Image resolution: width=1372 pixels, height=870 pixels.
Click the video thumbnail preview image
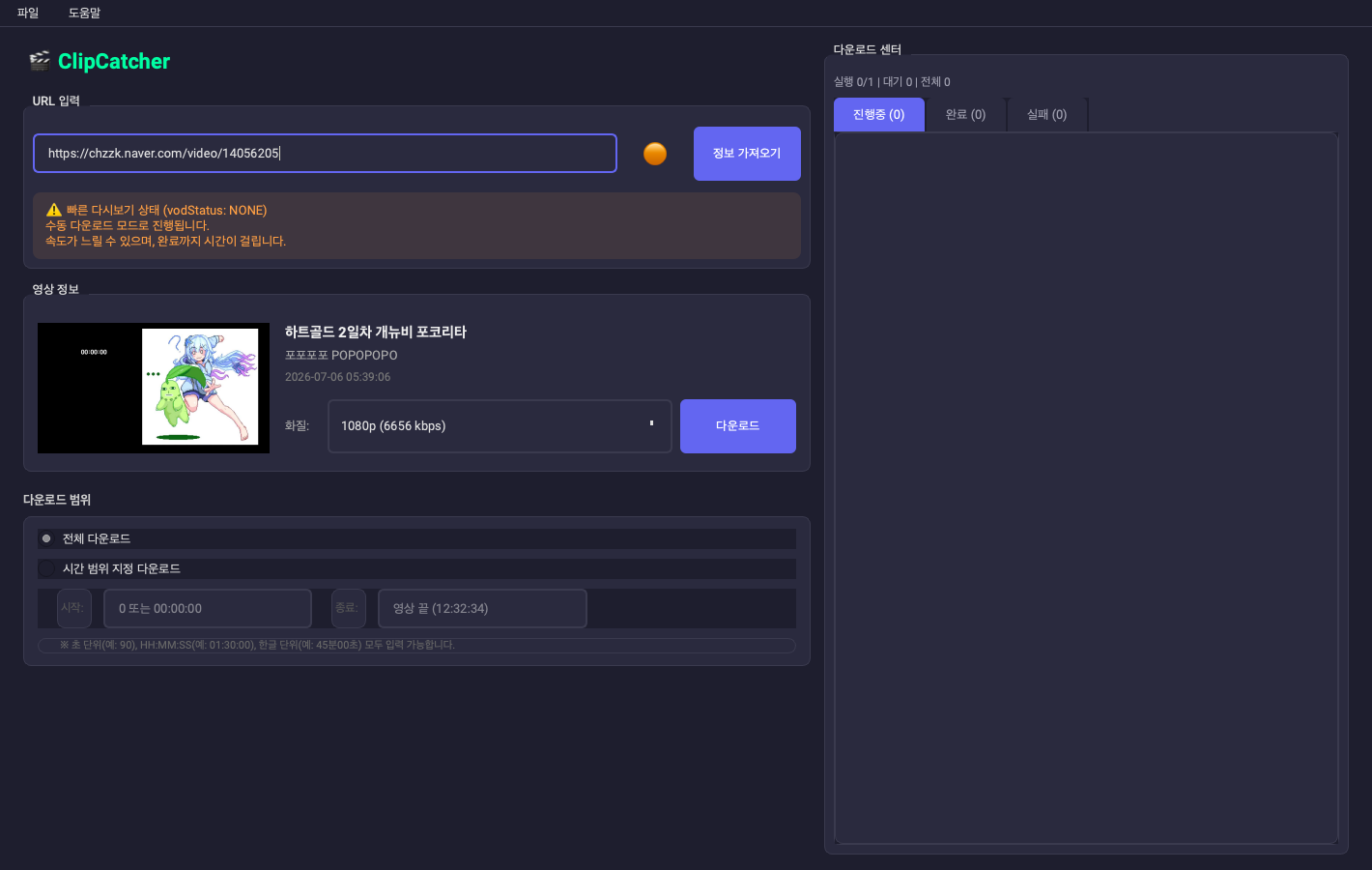click(x=154, y=388)
